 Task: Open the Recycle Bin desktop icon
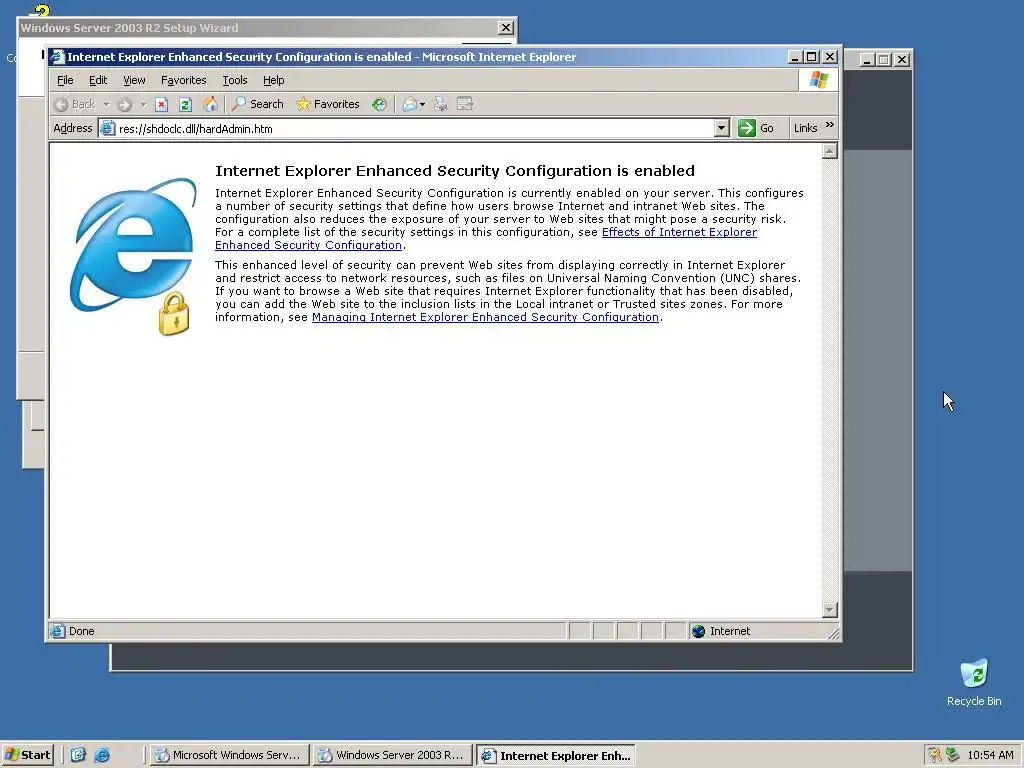(x=974, y=682)
